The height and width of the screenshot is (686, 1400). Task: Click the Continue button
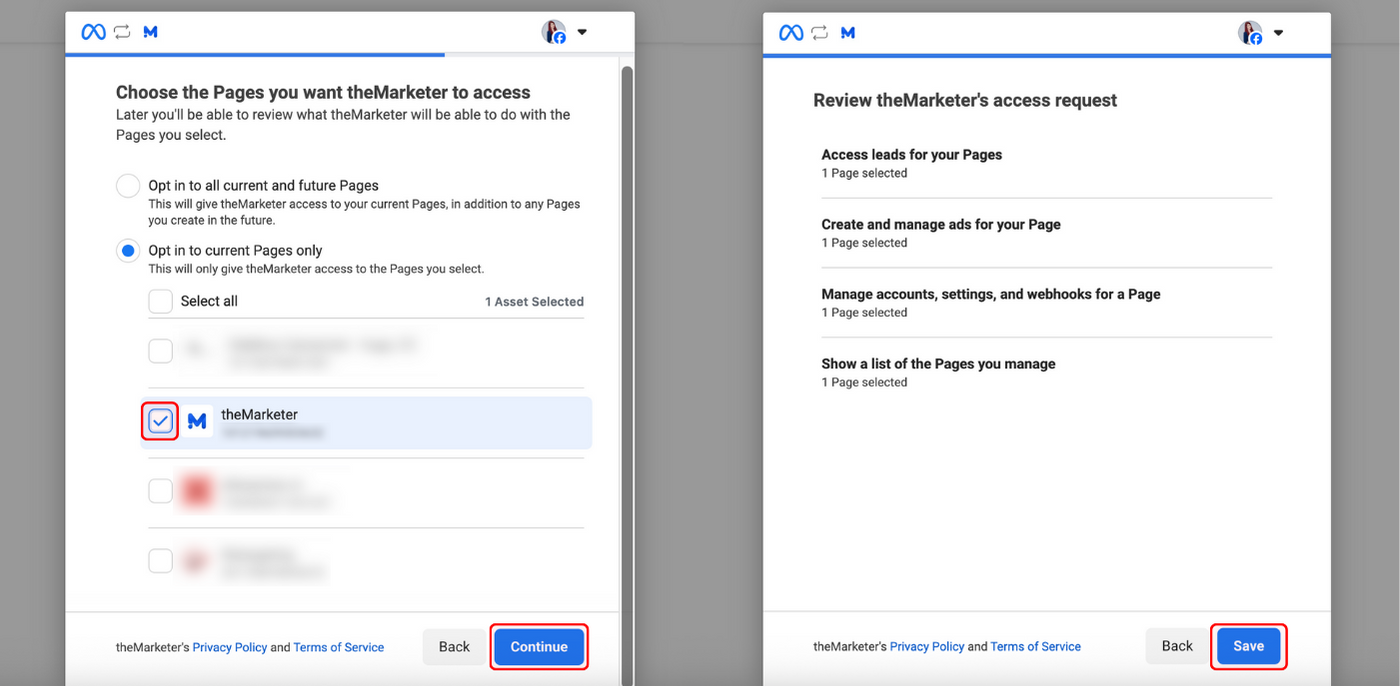pyautogui.click(x=539, y=647)
